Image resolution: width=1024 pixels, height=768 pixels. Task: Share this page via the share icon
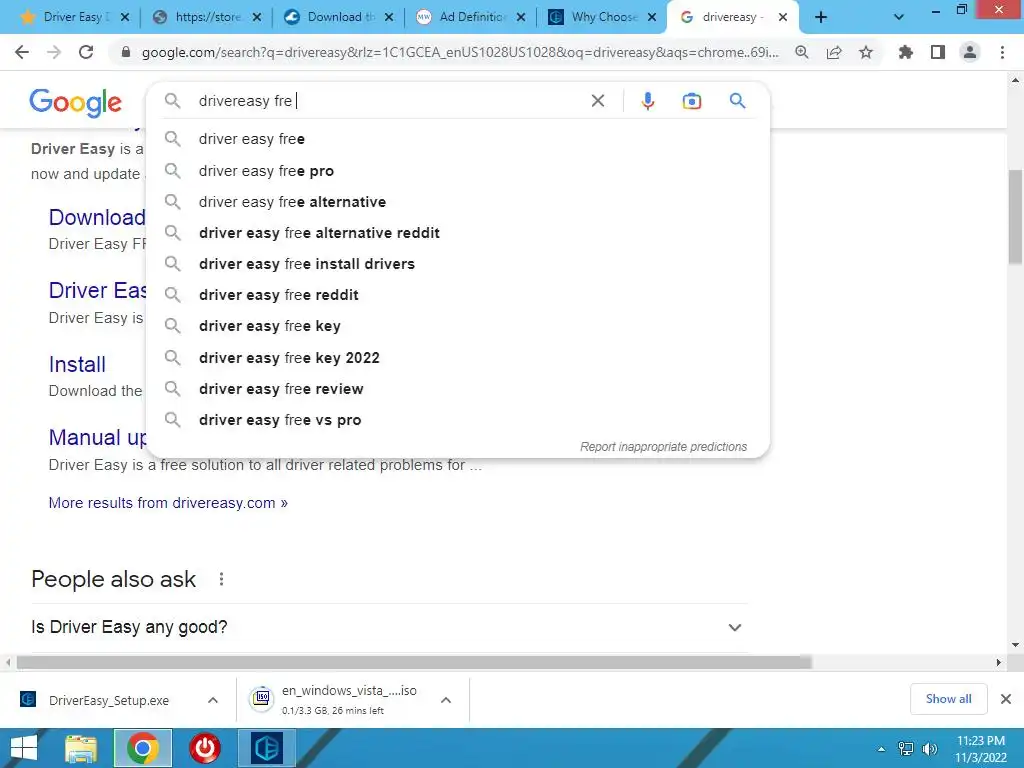tap(834, 52)
